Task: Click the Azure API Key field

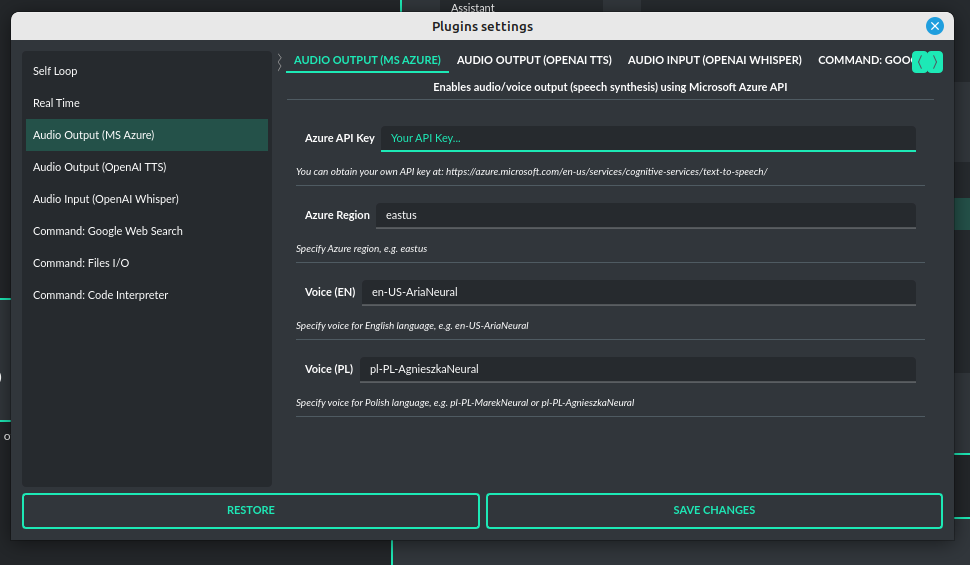Action: tap(647, 138)
